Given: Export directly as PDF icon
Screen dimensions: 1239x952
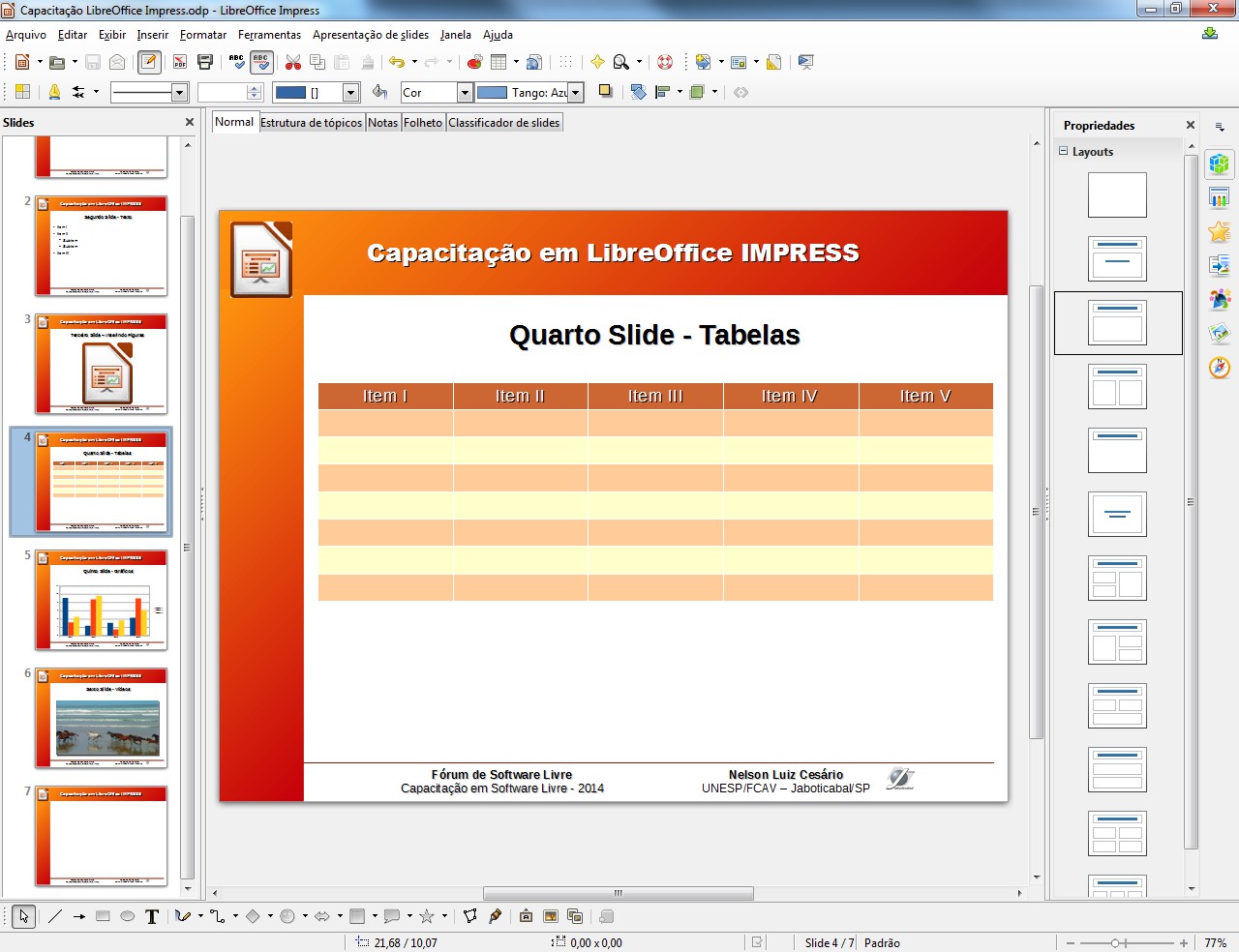Looking at the screenshot, I should point(180,62).
